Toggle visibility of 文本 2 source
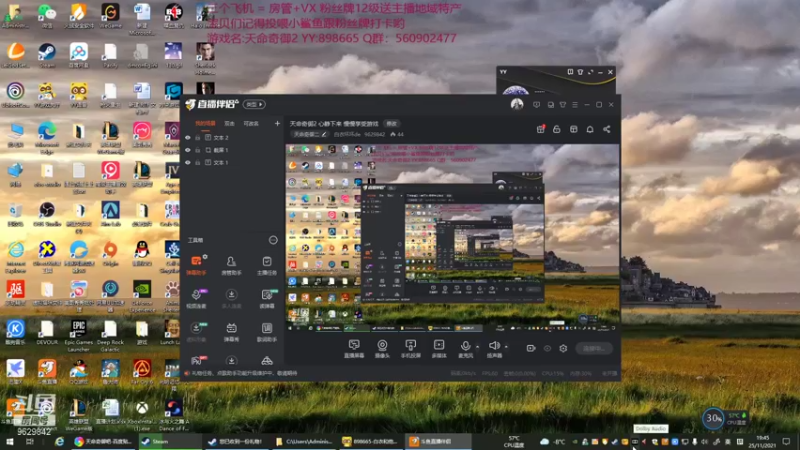 pyautogui.click(x=187, y=138)
